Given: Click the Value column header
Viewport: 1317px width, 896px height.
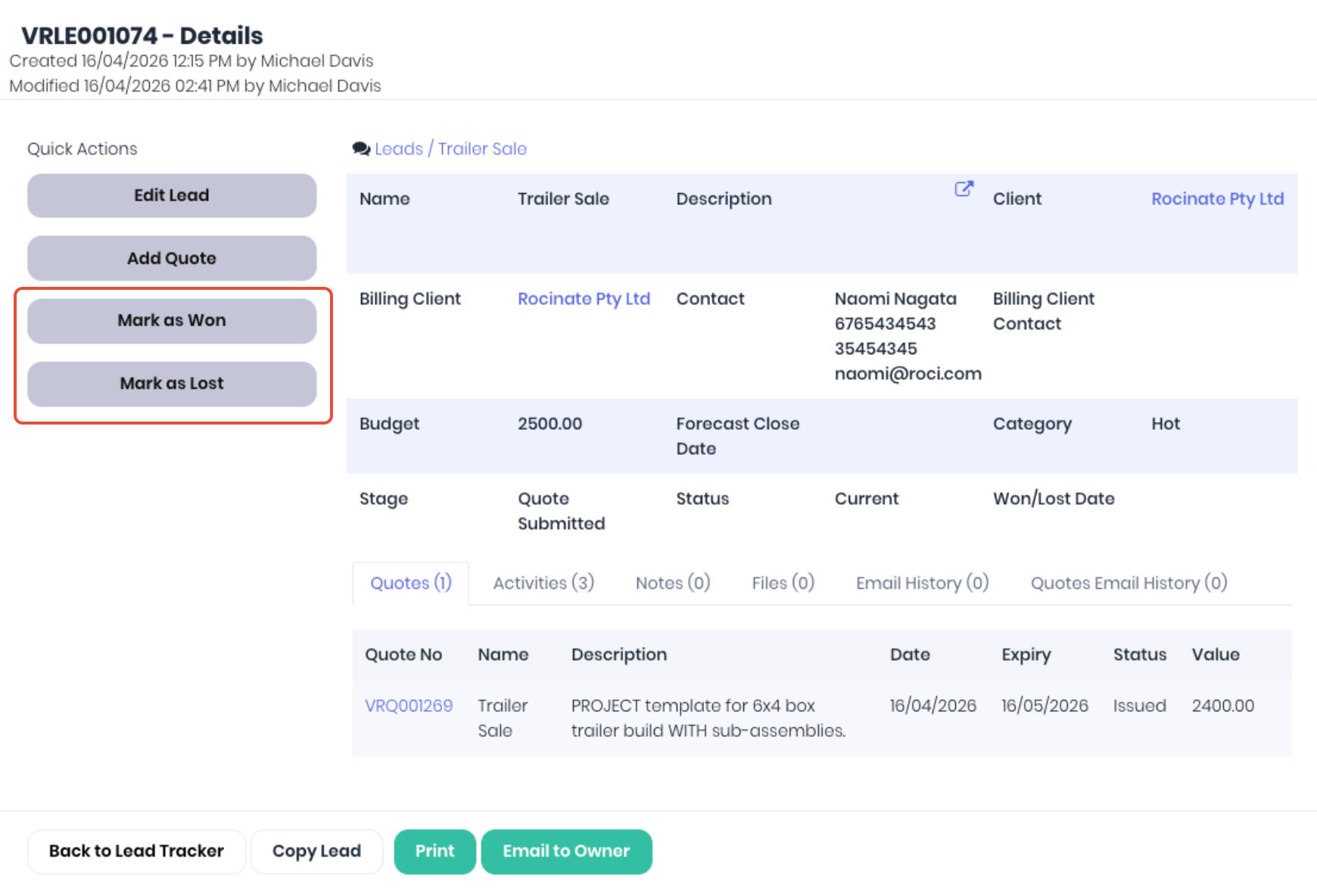Looking at the screenshot, I should pyautogui.click(x=1216, y=655).
